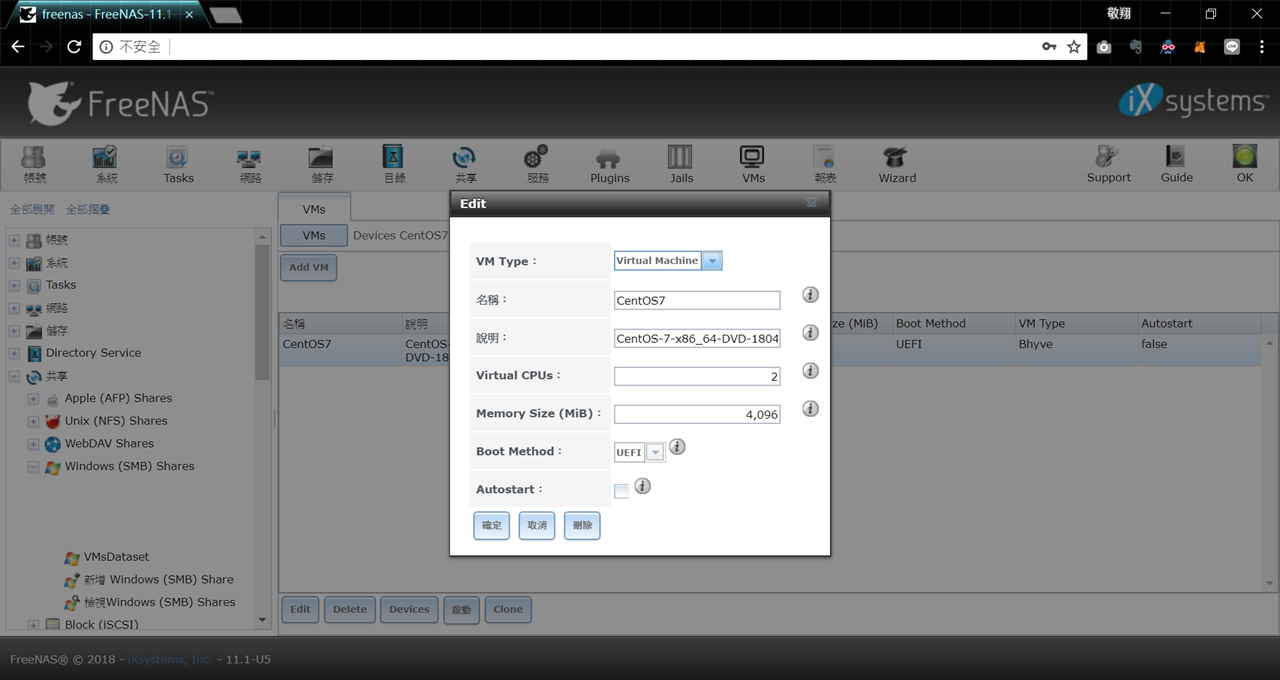Collapse the Windows (SMB) Shares node

(x=33, y=467)
